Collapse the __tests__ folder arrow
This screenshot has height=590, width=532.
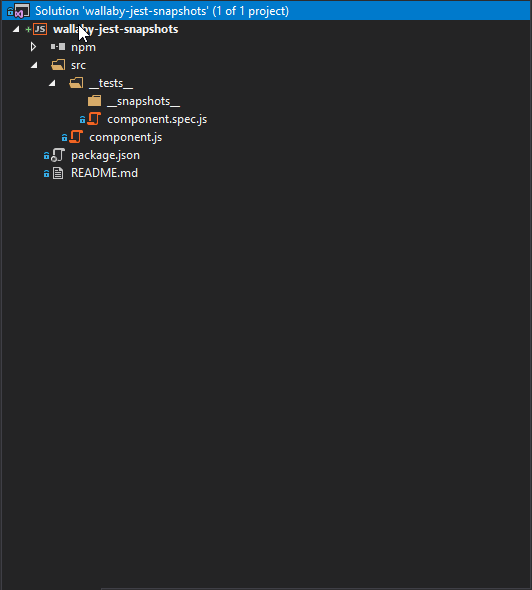[52, 83]
